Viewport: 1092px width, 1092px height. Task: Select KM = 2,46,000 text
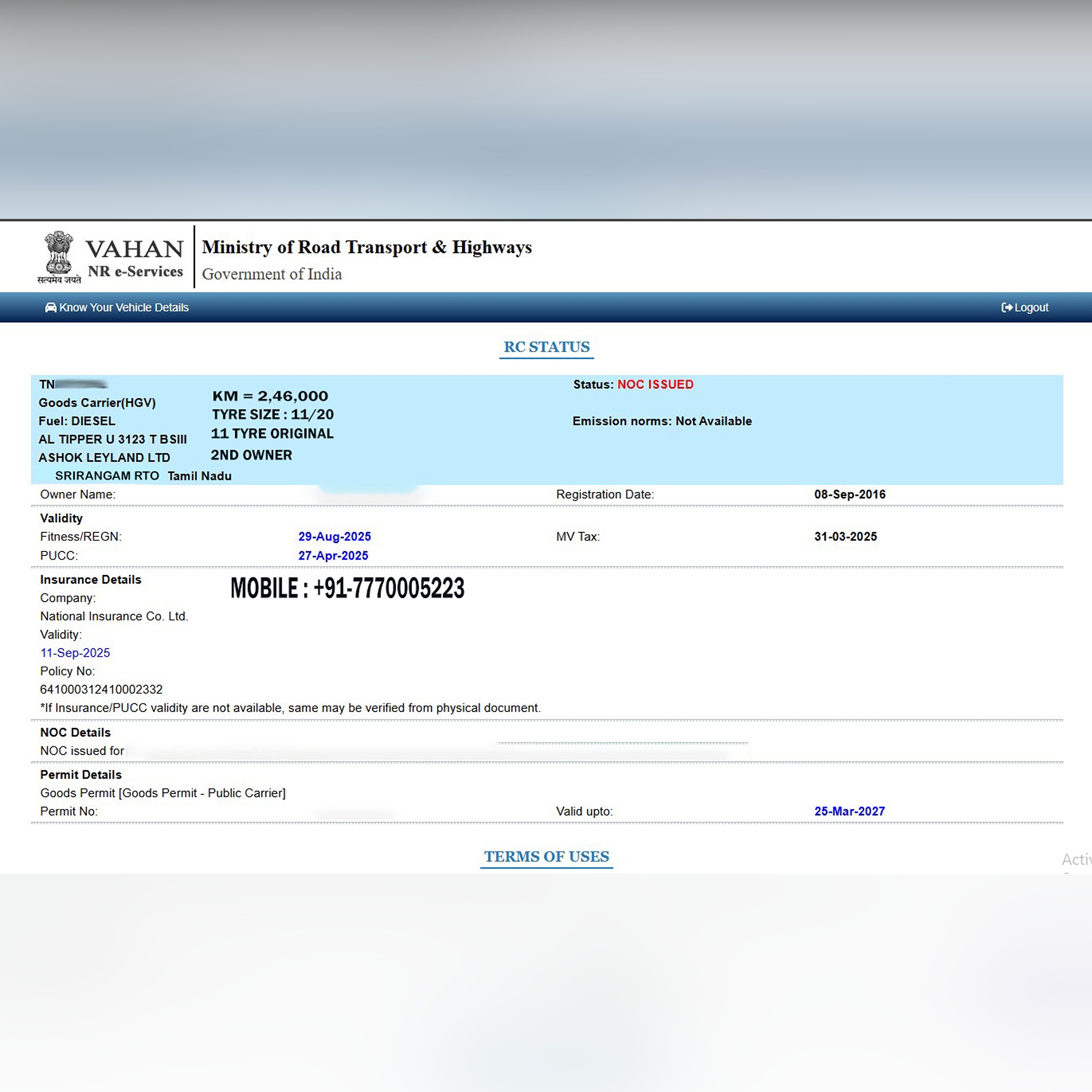(270, 396)
